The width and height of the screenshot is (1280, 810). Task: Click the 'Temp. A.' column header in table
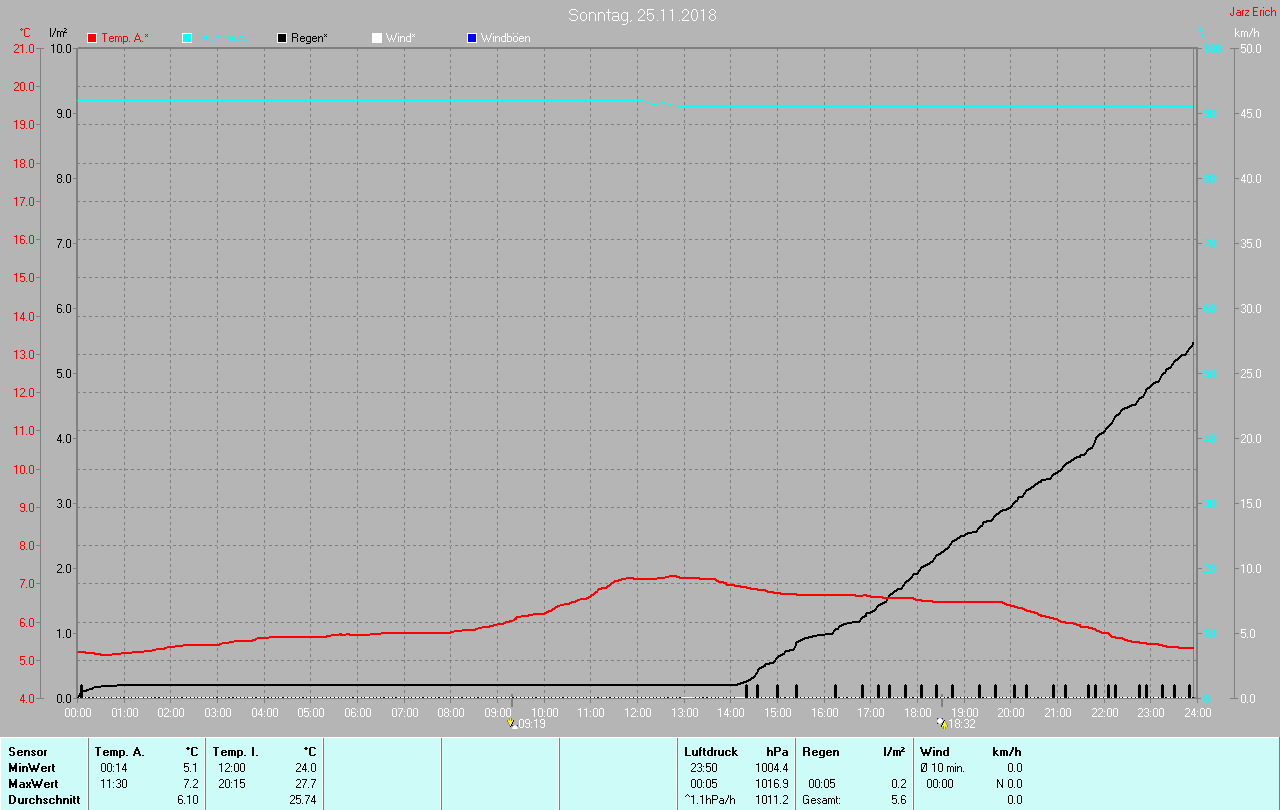click(119, 751)
